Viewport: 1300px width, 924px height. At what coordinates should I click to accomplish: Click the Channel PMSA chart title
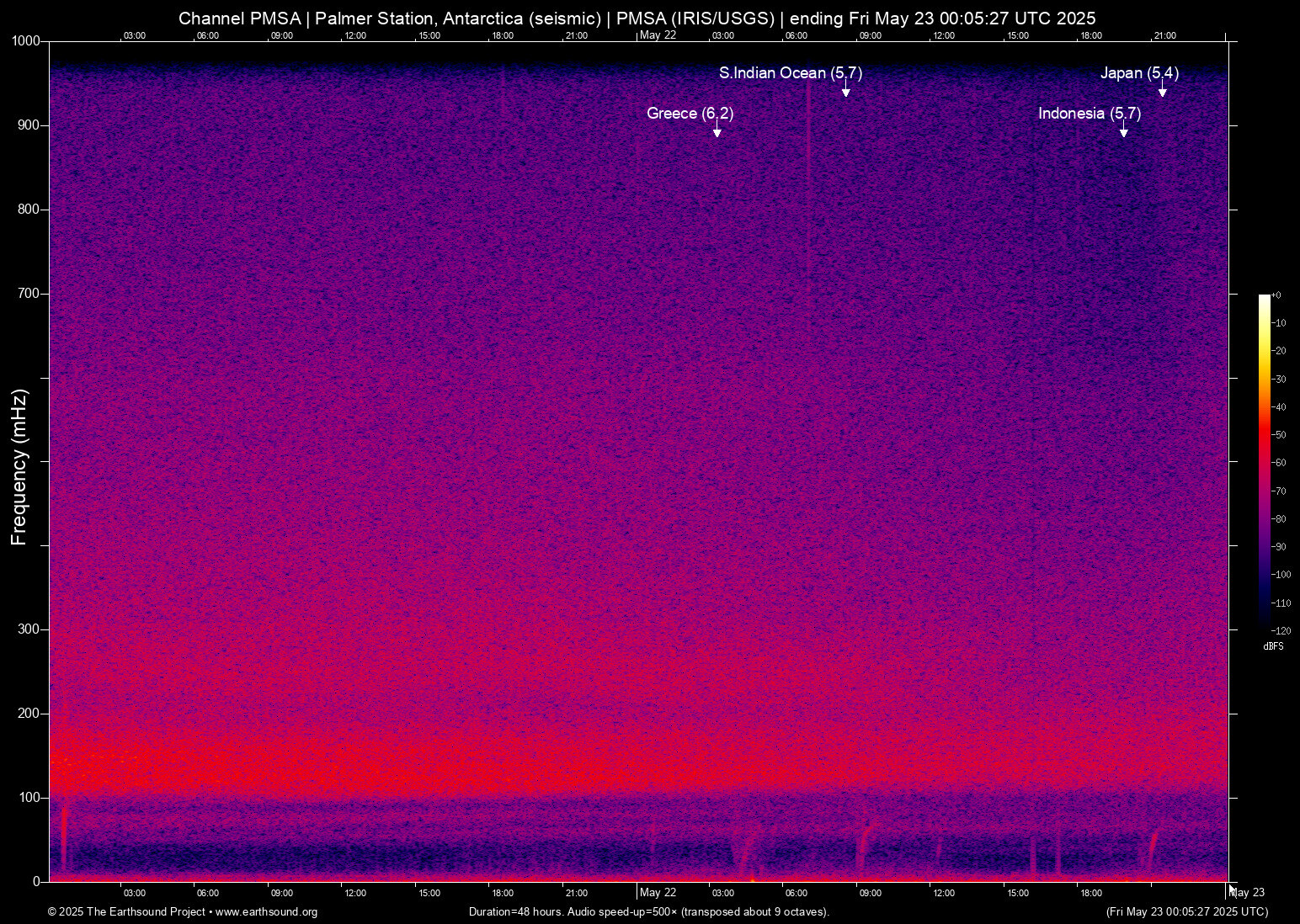tap(637, 19)
